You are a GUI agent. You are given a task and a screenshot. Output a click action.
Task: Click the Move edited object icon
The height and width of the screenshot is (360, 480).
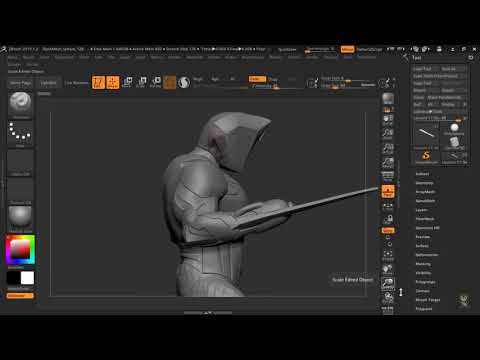pyautogui.click(x=388, y=269)
